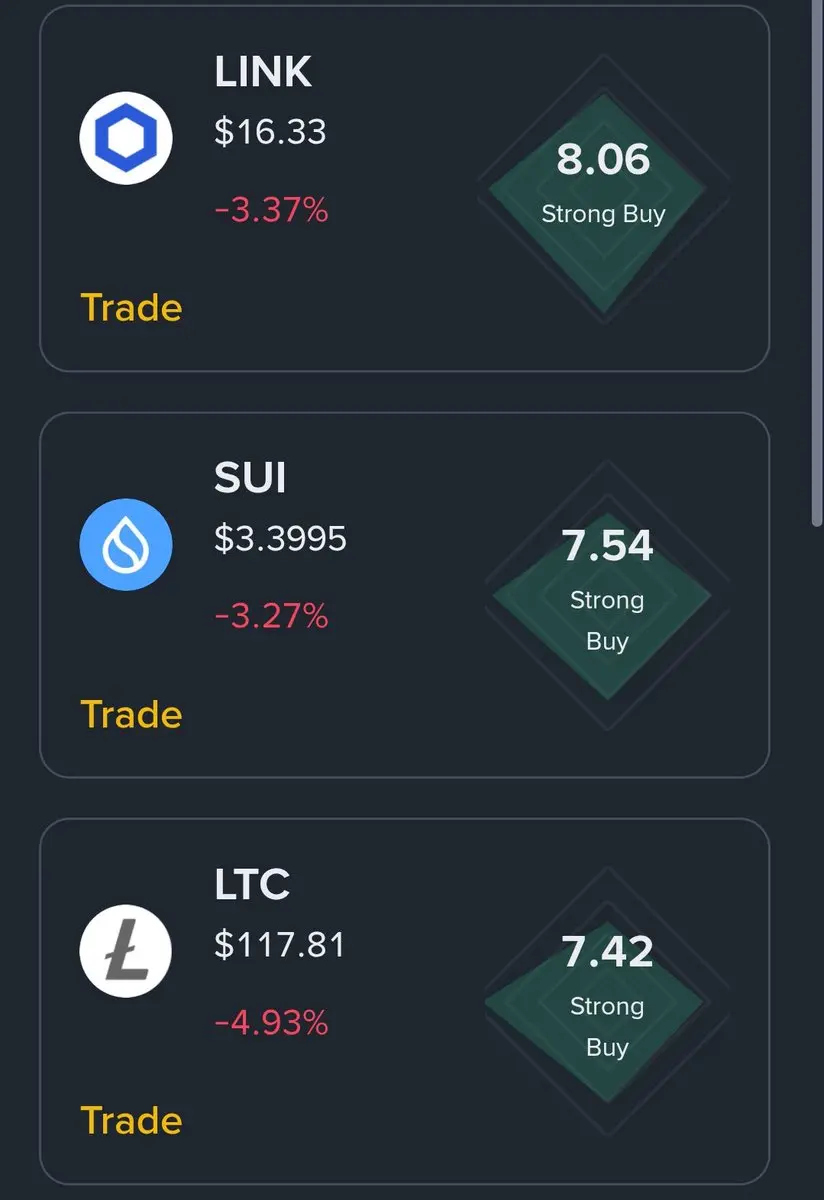Screen dimensions: 824x1200
Task: Click the -3.37% change on LINK
Action: pyautogui.click(x=271, y=211)
